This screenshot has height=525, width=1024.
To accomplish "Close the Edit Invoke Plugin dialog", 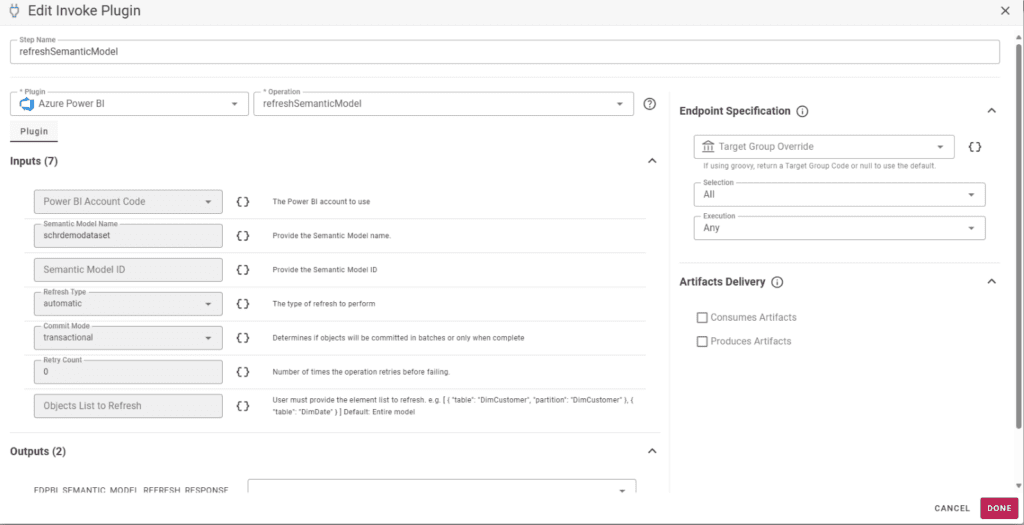I will tap(1005, 11).
